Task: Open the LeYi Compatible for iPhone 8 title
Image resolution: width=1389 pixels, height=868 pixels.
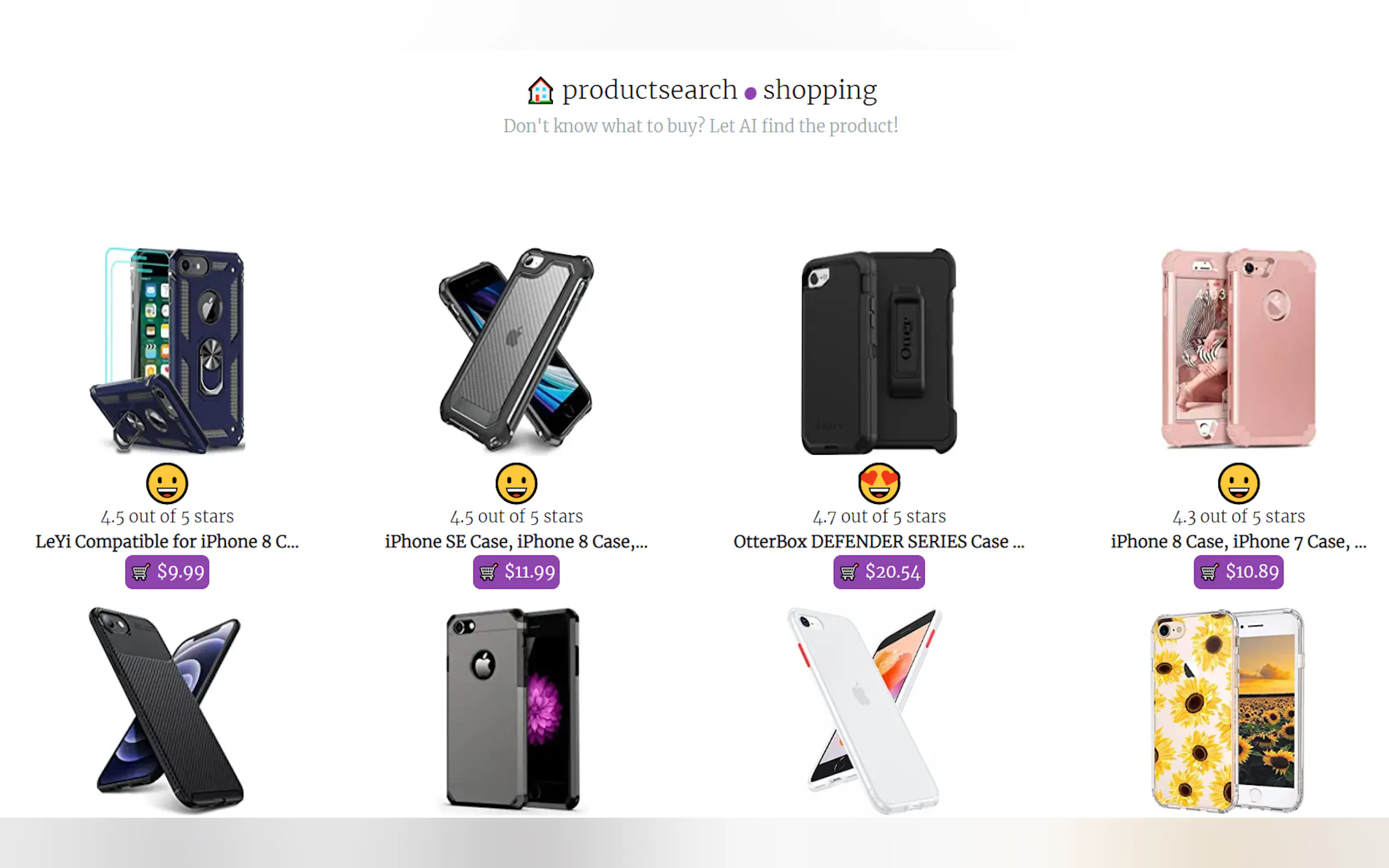Action: coord(167,541)
